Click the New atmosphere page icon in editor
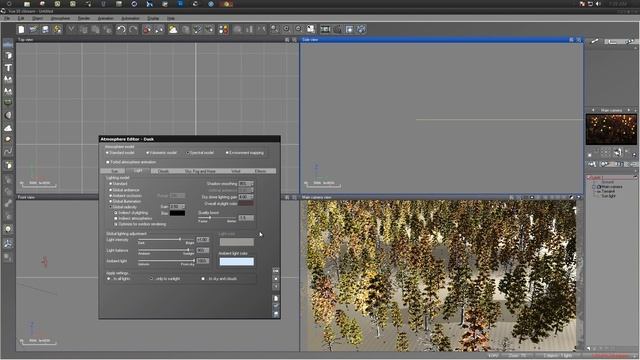Screen dimensions: 640x360 coord(276,298)
